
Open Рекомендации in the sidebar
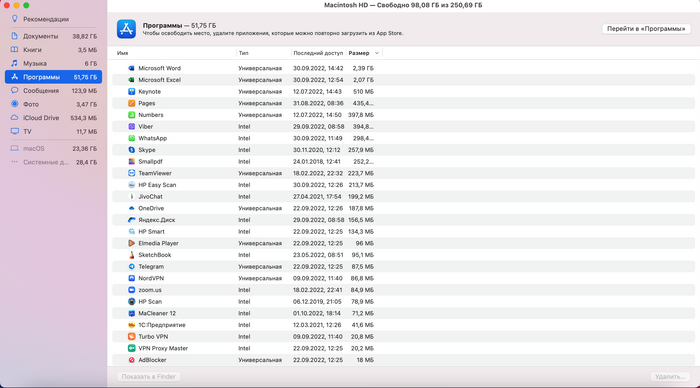tap(53, 19)
